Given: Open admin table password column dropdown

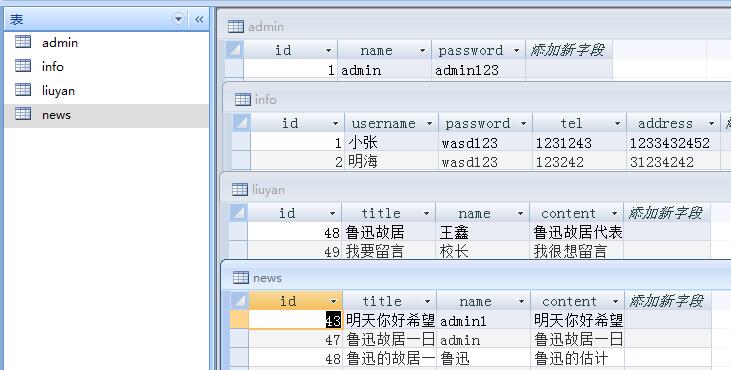Looking at the screenshot, I should coord(517,50).
